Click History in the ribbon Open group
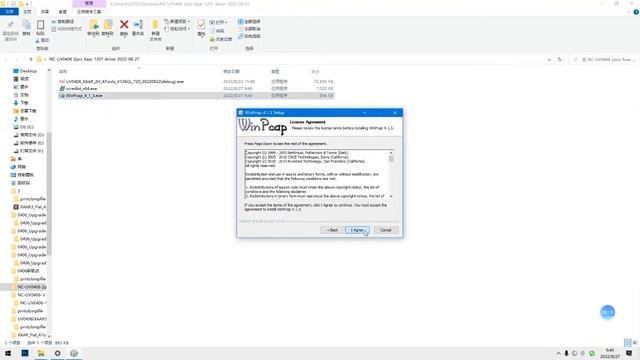 point(221,39)
